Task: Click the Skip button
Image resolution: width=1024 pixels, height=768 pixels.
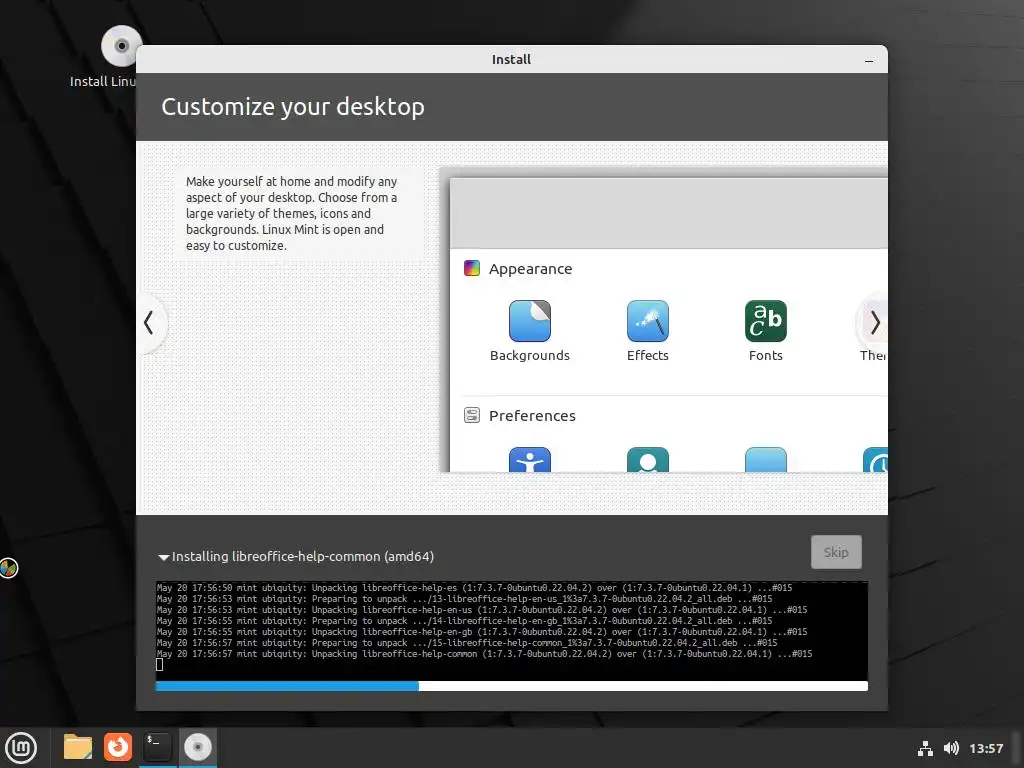Action: click(836, 552)
